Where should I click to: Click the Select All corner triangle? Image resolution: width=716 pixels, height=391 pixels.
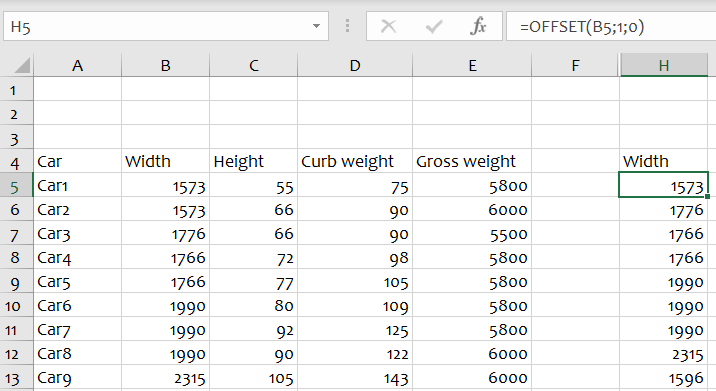[22, 65]
